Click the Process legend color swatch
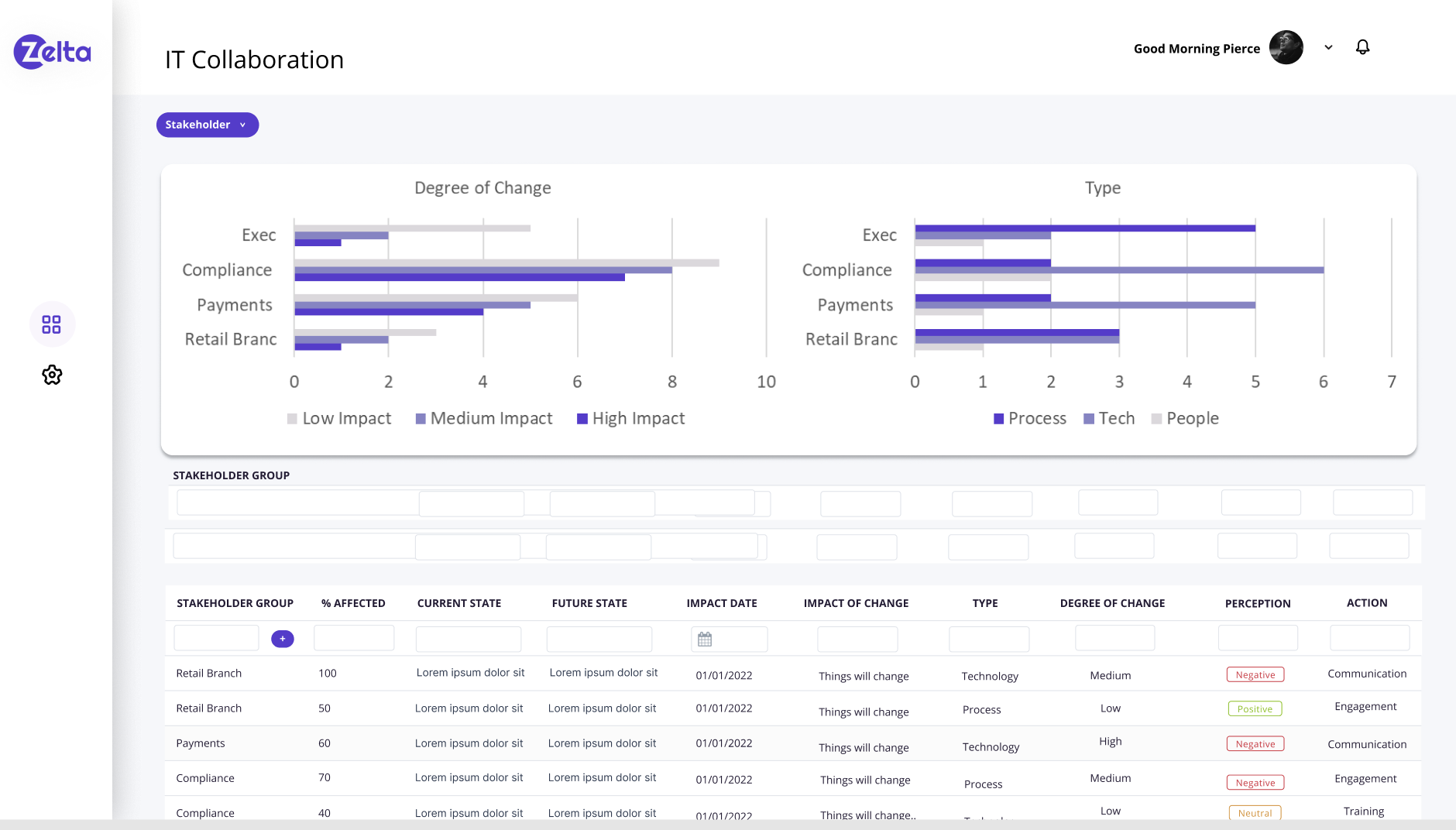Viewport: 1456px width, 830px height. click(x=999, y=419)
